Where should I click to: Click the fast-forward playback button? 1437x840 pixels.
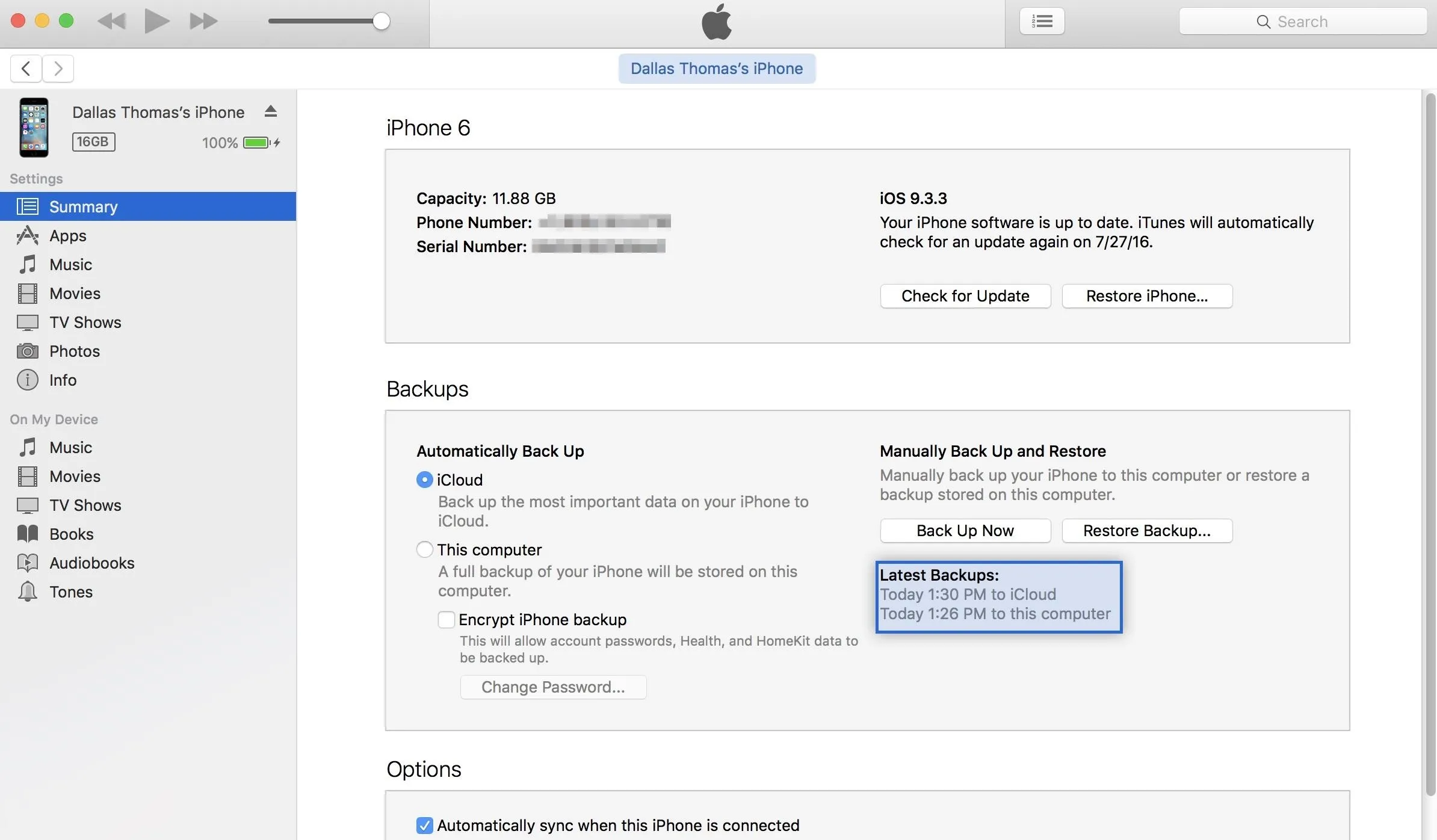point(203,22)
